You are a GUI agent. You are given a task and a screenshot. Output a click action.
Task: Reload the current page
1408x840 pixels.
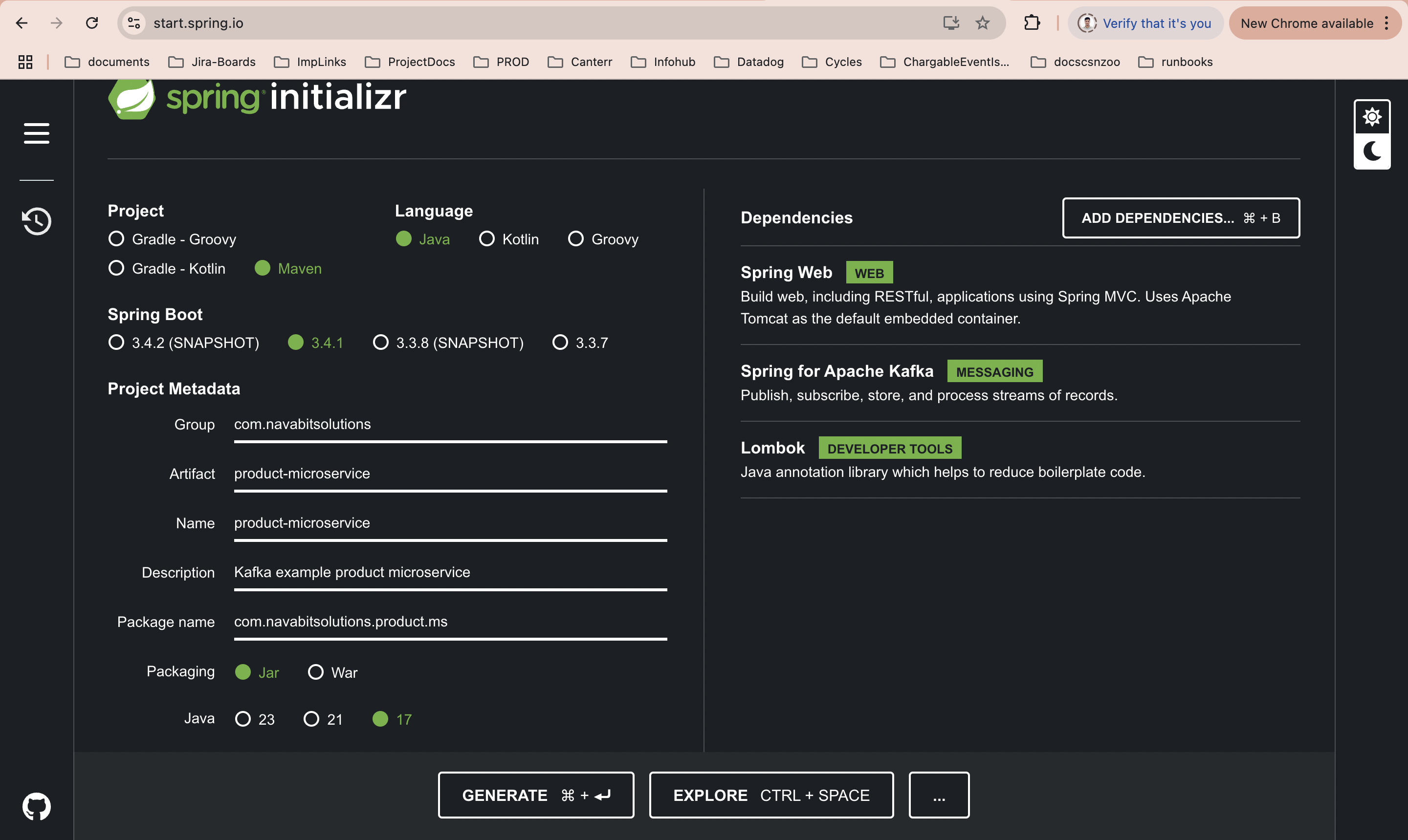[92, 23]
